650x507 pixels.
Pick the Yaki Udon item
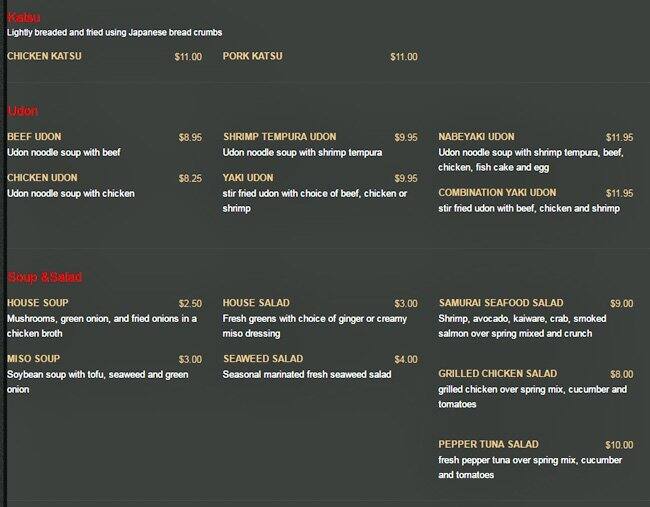coord(250,178)
